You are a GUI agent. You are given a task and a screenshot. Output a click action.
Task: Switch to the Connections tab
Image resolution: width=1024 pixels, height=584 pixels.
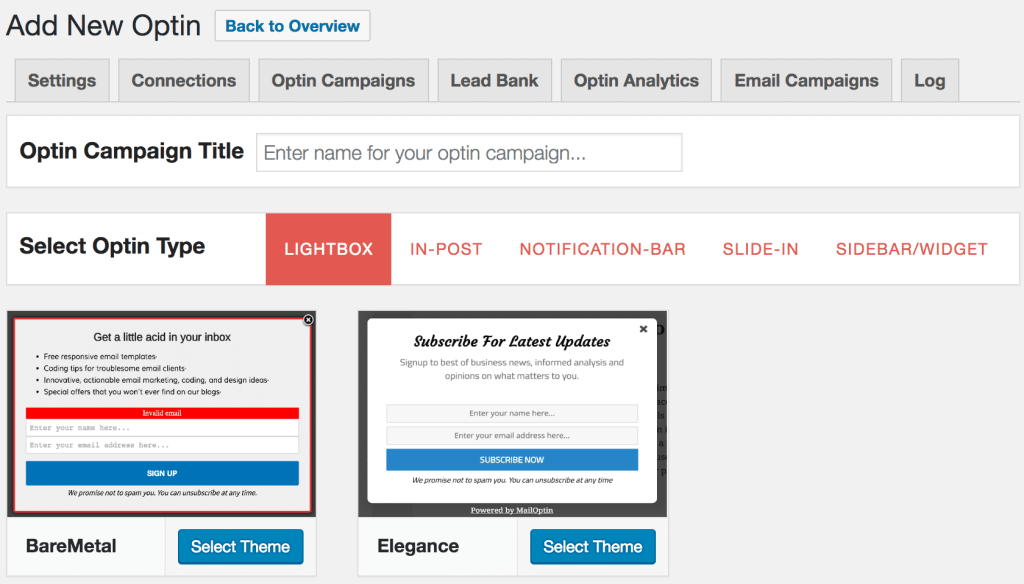(x=184, y=81)
